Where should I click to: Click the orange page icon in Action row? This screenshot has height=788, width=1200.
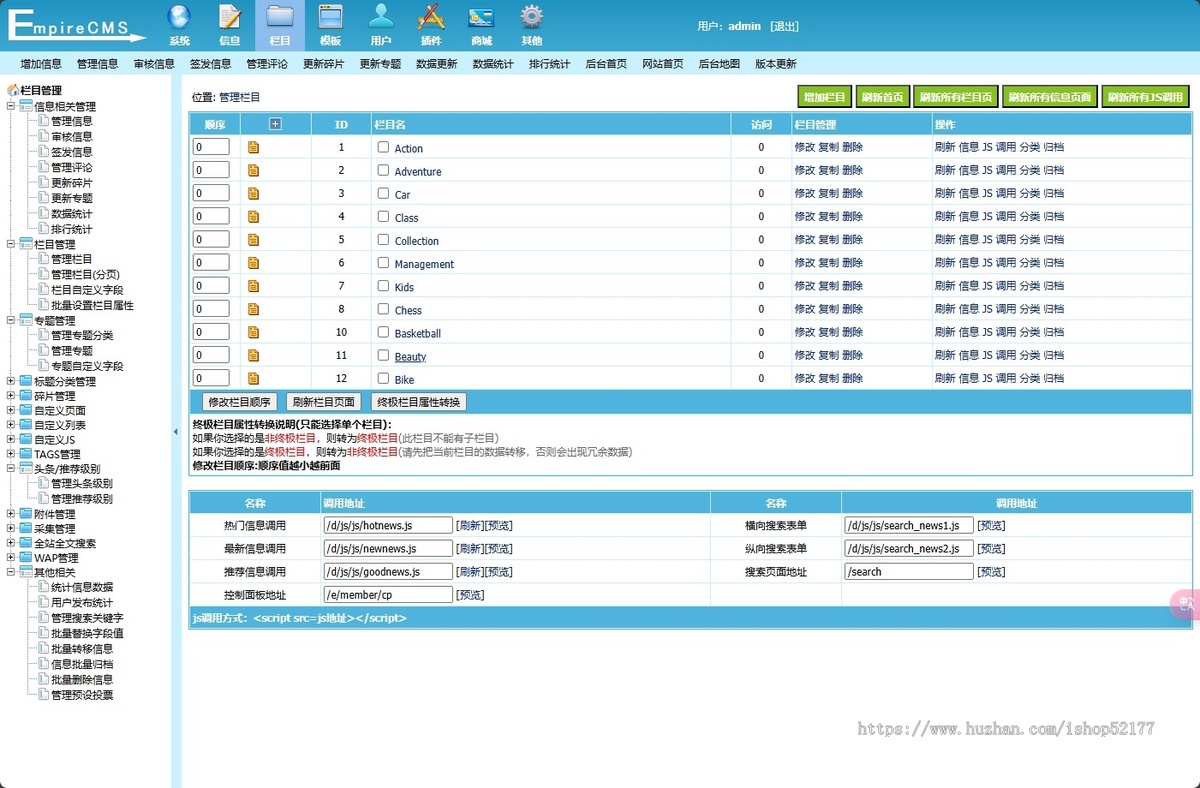[x=253, y=147]
